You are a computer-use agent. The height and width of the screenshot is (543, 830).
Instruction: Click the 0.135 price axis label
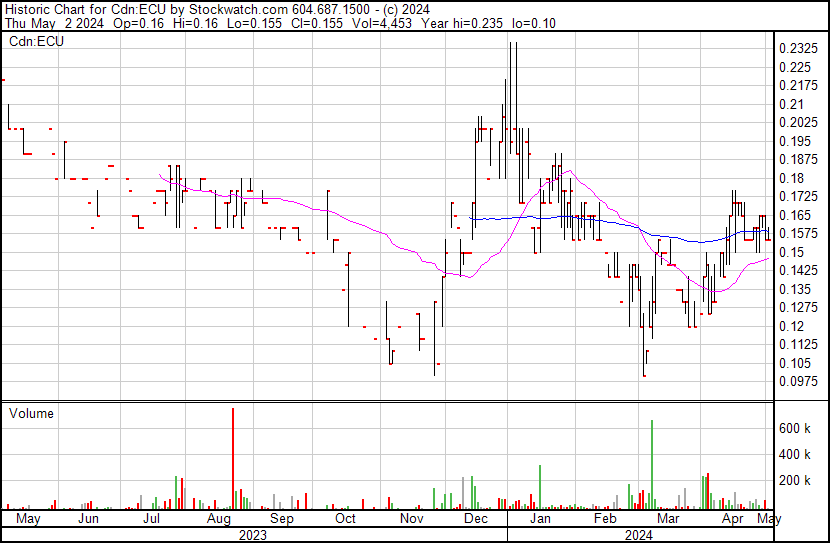[x=794, y=289]
